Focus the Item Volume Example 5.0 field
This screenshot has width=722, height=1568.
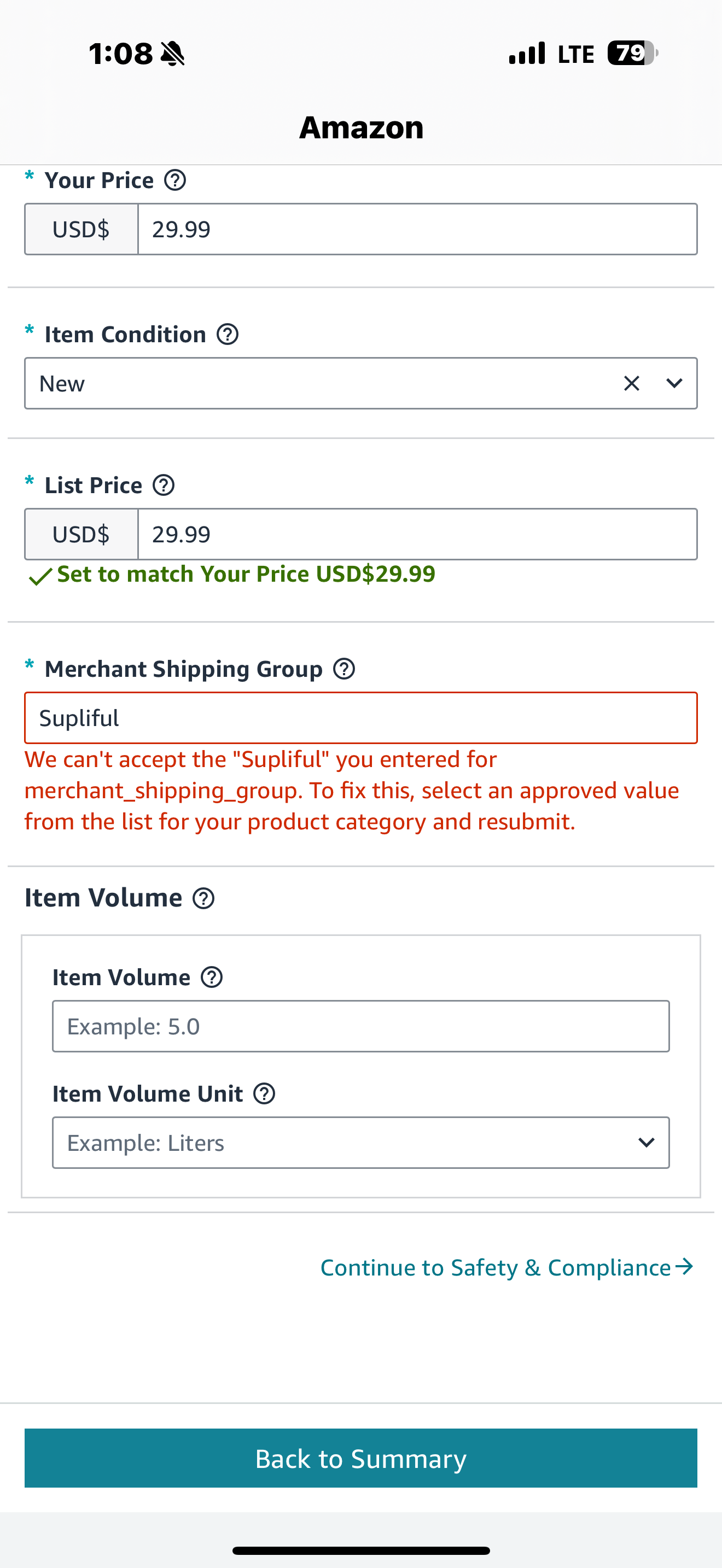tap(361, 1026)
